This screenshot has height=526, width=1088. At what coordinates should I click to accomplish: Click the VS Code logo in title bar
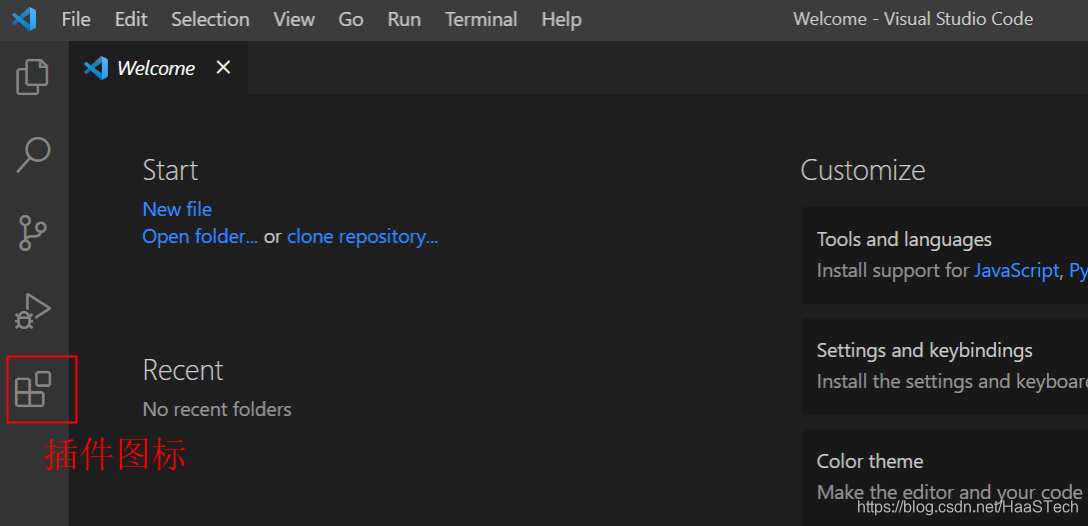pyautogui.click(x=24, y=19)
